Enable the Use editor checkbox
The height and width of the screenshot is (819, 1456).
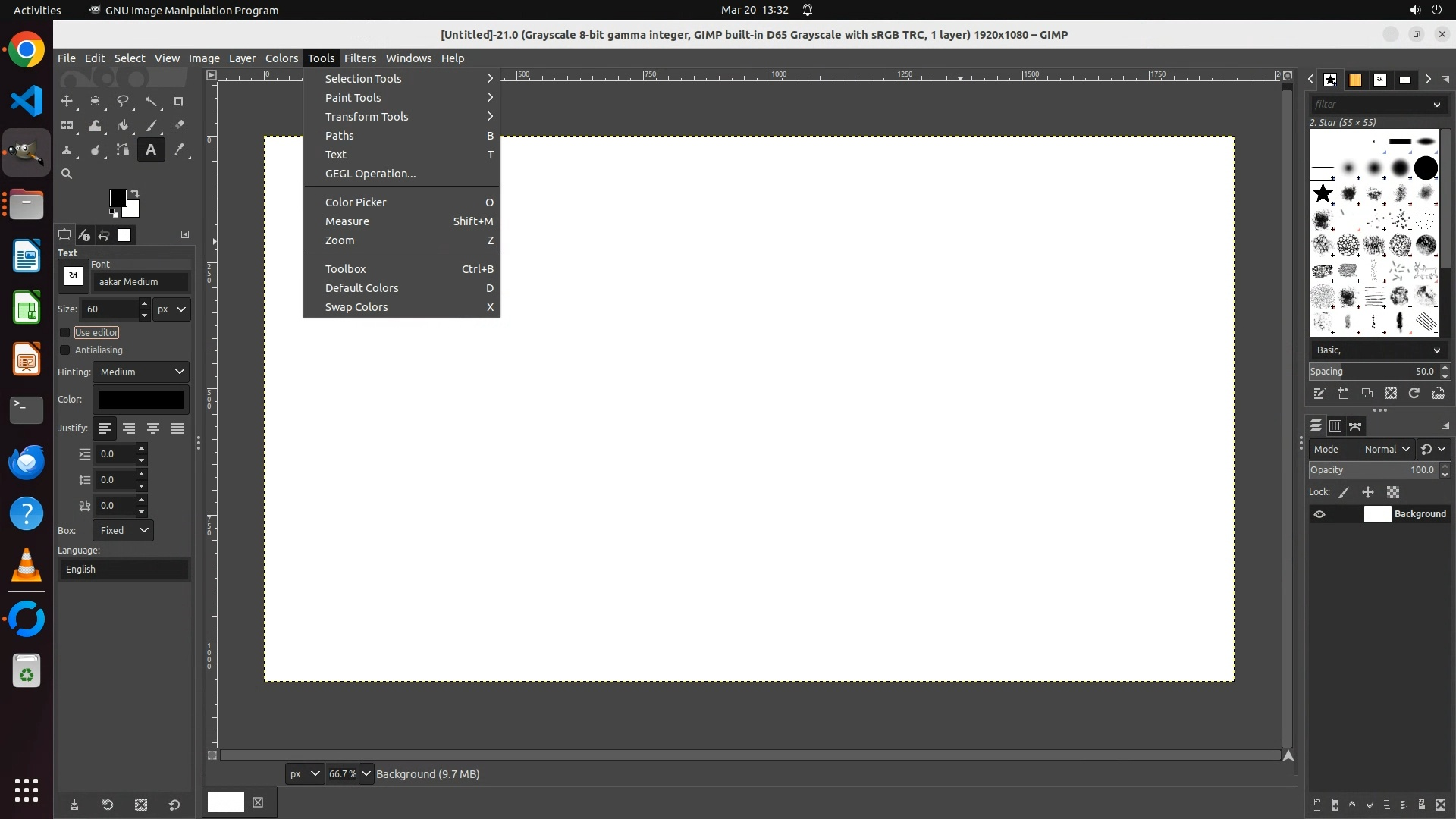(65, 333)
